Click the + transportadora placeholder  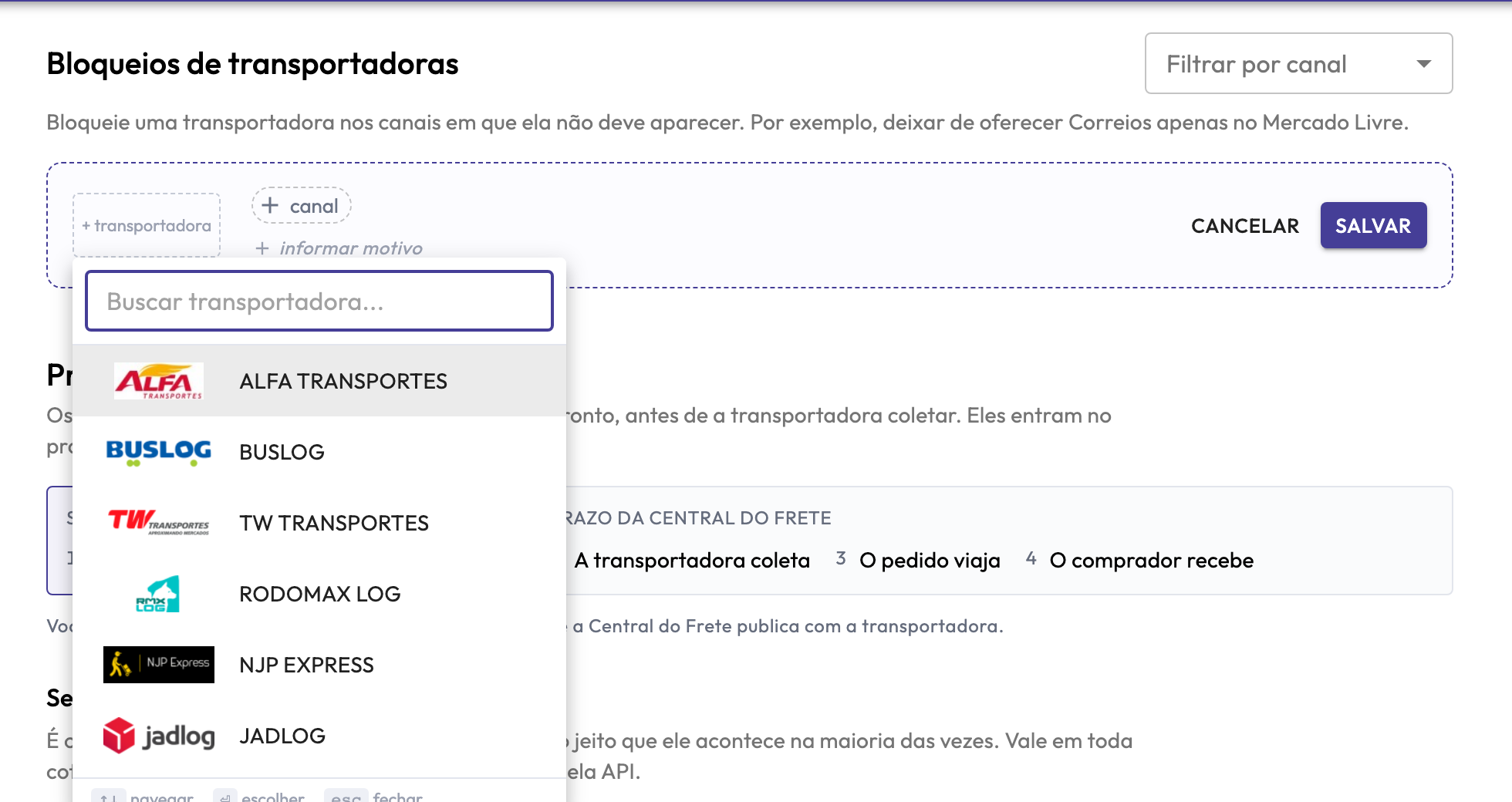click(147, 225)
